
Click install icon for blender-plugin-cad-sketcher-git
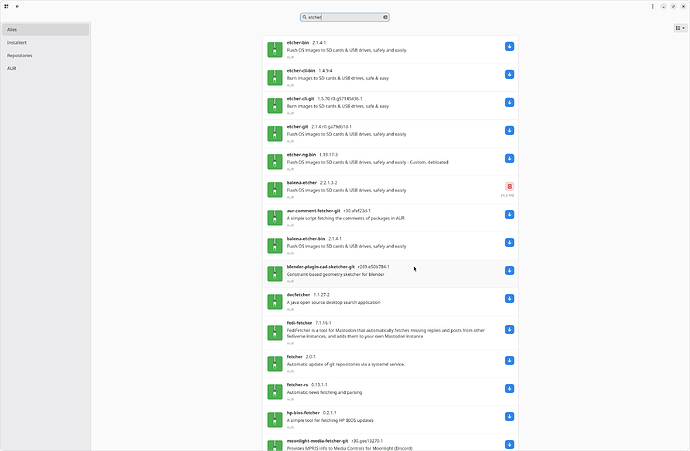[x=509, y=271]
